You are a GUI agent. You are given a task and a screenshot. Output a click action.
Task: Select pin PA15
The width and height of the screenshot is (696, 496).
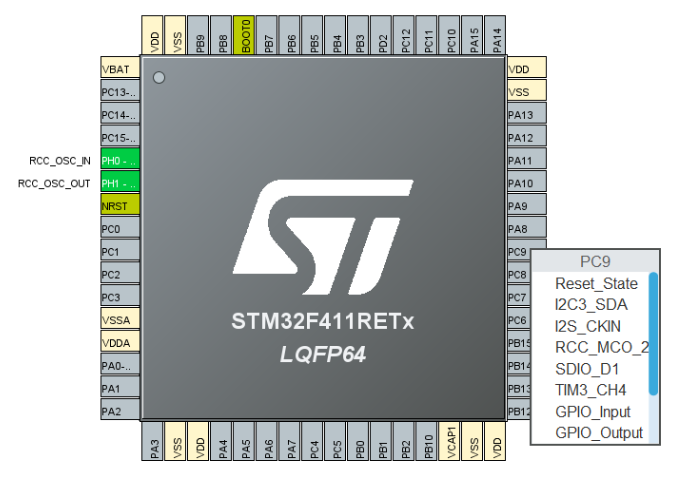pyautogui.click(x=472, y=35)
